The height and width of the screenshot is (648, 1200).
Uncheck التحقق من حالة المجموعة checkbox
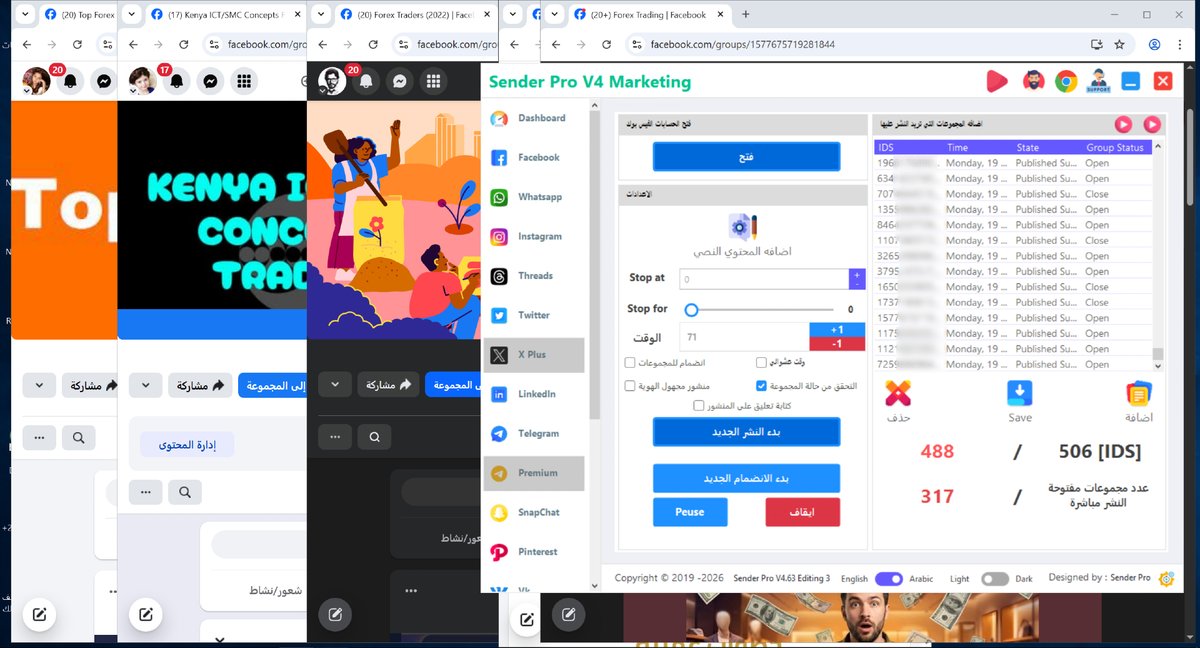coord(762,385)
